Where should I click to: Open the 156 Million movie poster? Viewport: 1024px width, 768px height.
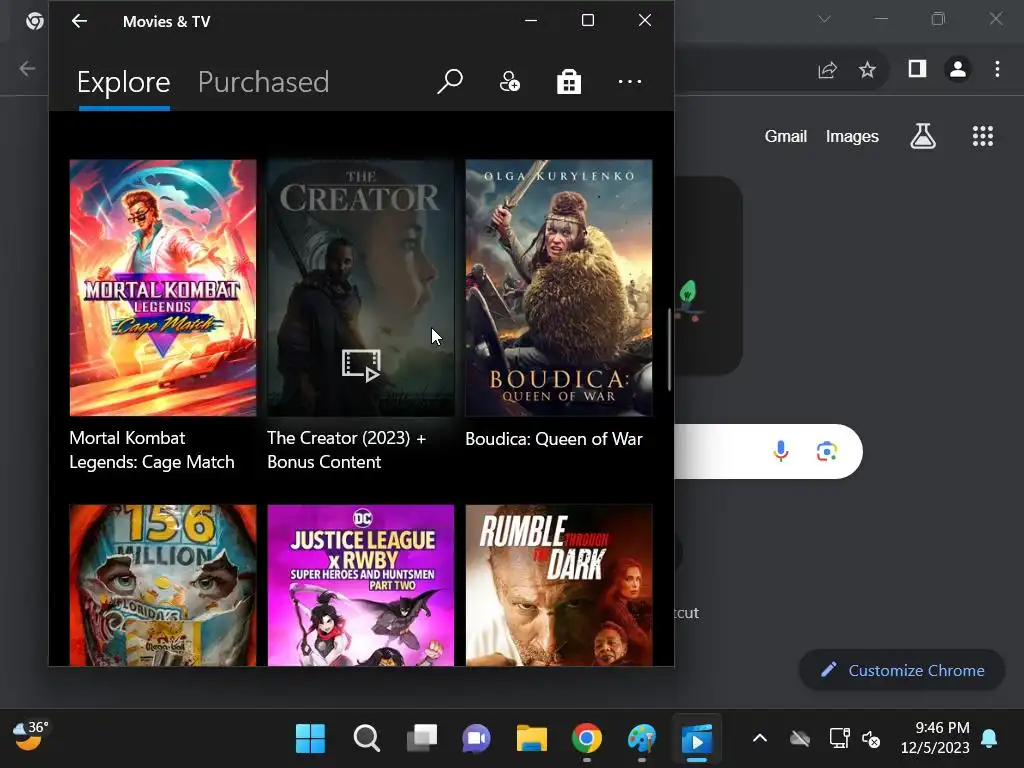tap(163, 585)
